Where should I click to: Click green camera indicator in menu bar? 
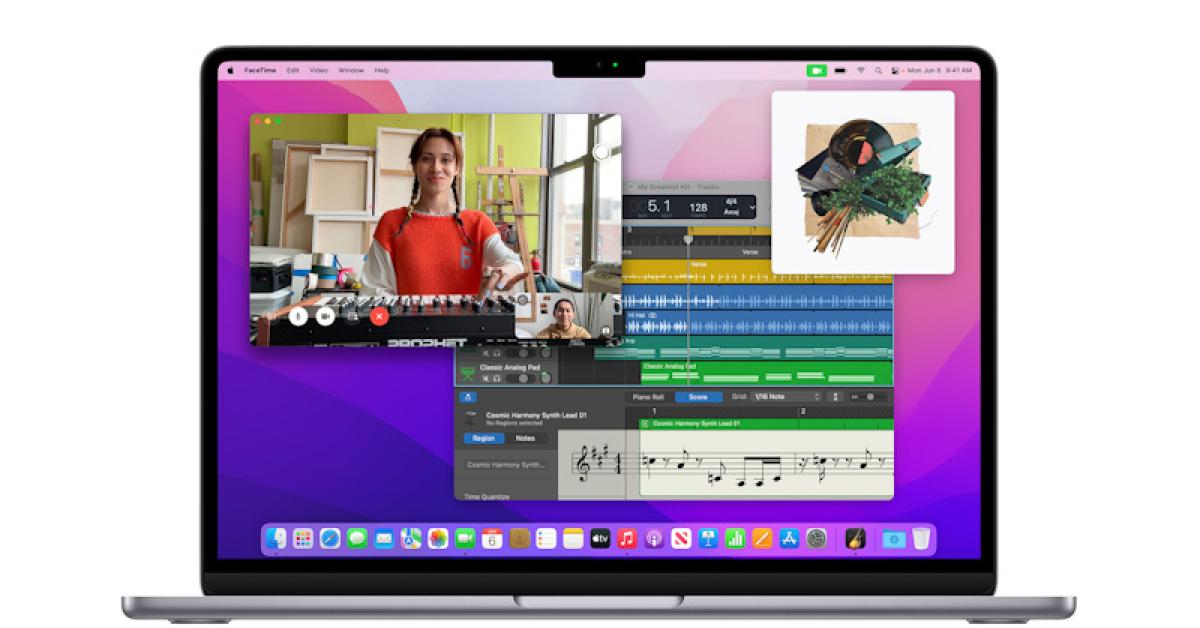[817, 71]
